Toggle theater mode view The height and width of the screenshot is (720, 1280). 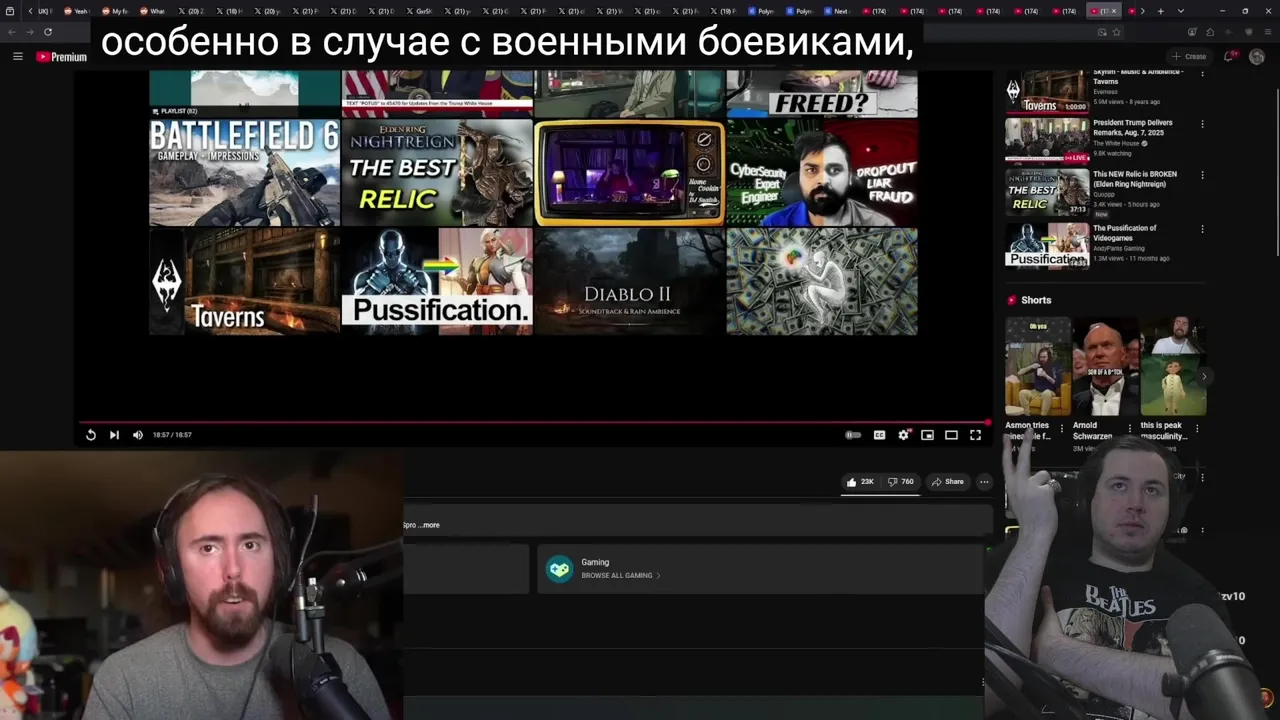pos(951,435)
